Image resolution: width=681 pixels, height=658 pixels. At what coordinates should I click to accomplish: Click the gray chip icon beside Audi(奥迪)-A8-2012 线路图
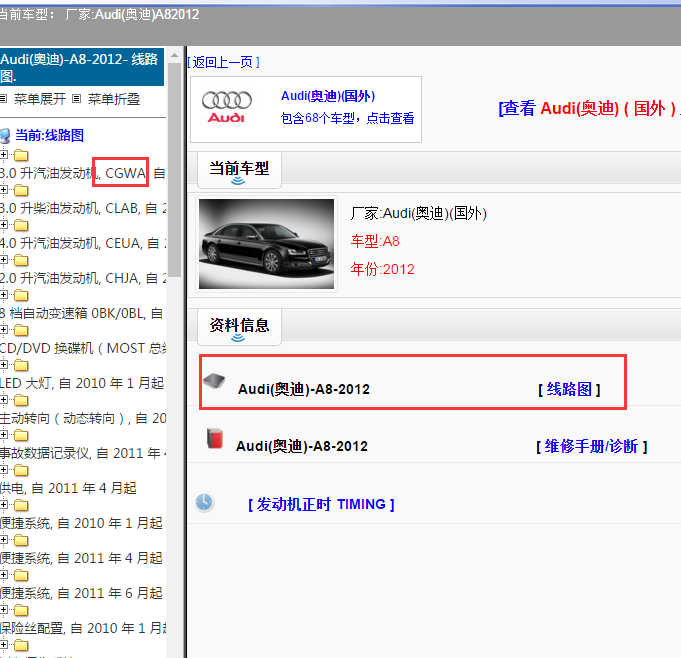(x=214, y=381)
